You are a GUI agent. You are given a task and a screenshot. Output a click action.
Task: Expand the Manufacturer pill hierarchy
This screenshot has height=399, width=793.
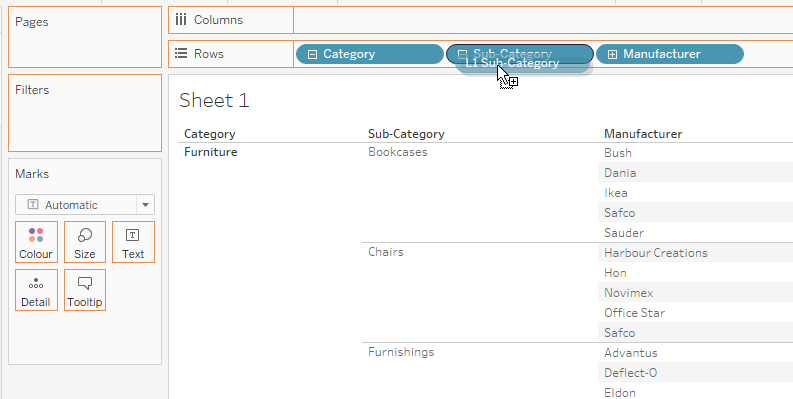click(x=612, y=54)
